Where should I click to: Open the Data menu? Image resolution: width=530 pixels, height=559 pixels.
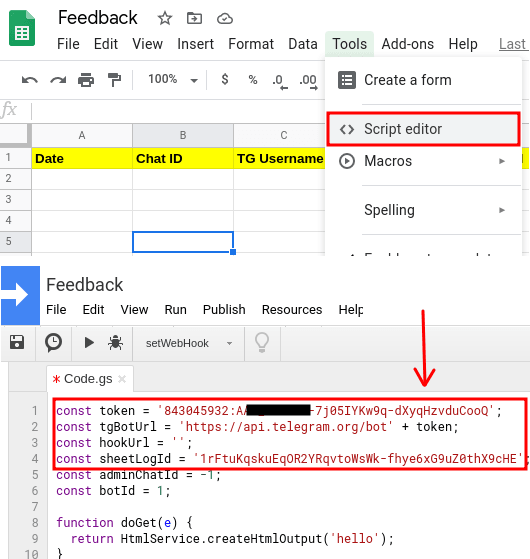click(303, 44)
